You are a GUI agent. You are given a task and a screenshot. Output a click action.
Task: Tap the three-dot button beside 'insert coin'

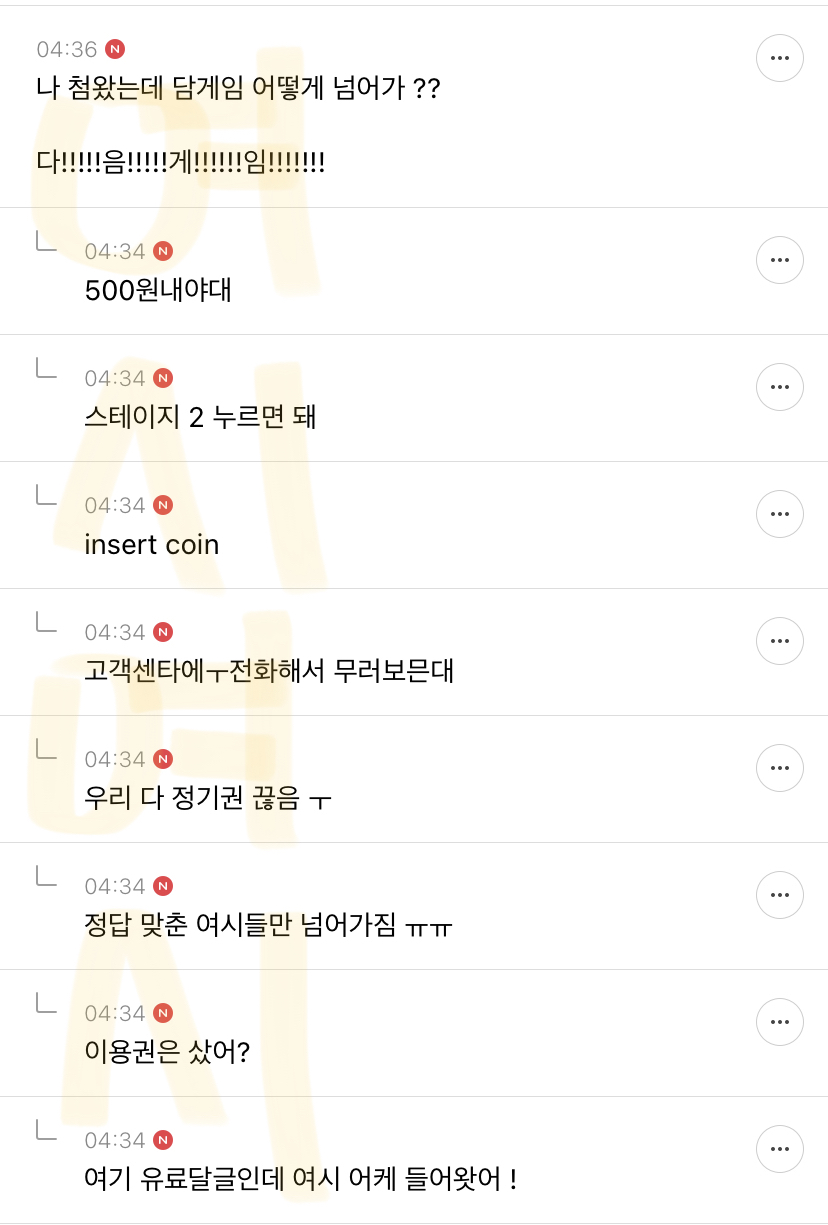coord(779,514)
